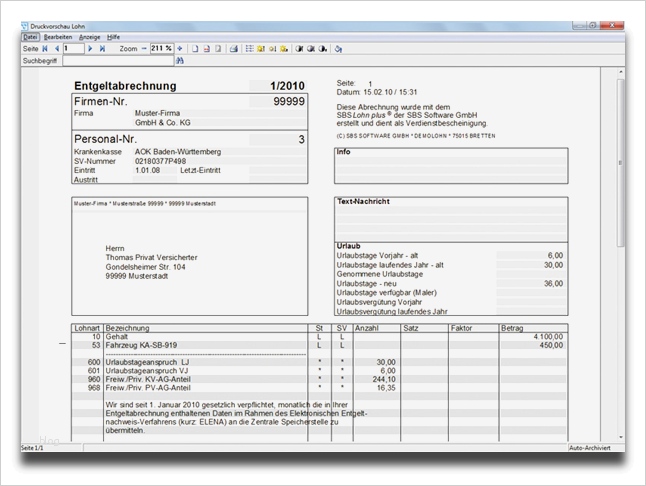Click the red PDF export icon
Image resolution: width=646 pixels, height=486 pixels.
click(206, 49)
